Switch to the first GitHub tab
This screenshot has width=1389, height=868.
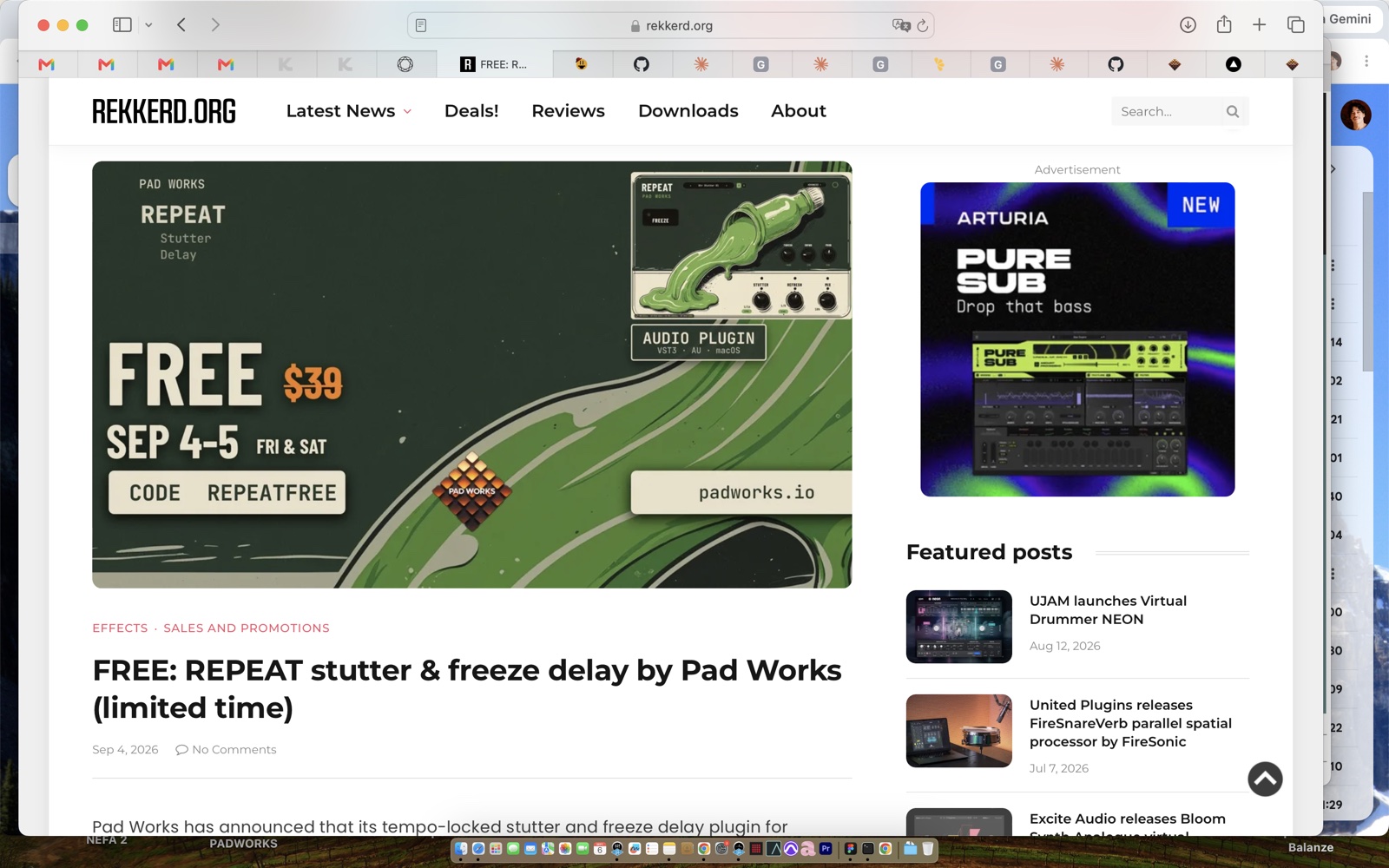[642, 64]
